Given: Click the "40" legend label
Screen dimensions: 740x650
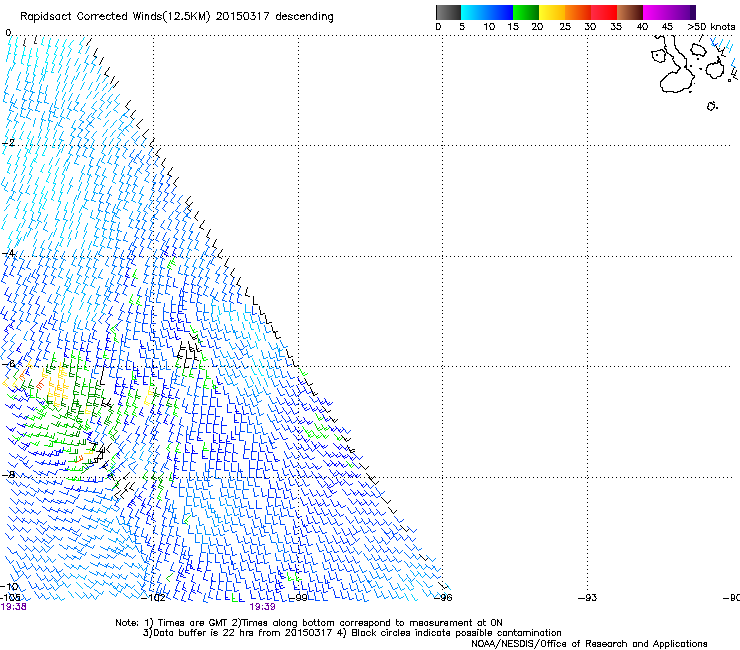Looking at the screenshot, I should tap(642, 27).
